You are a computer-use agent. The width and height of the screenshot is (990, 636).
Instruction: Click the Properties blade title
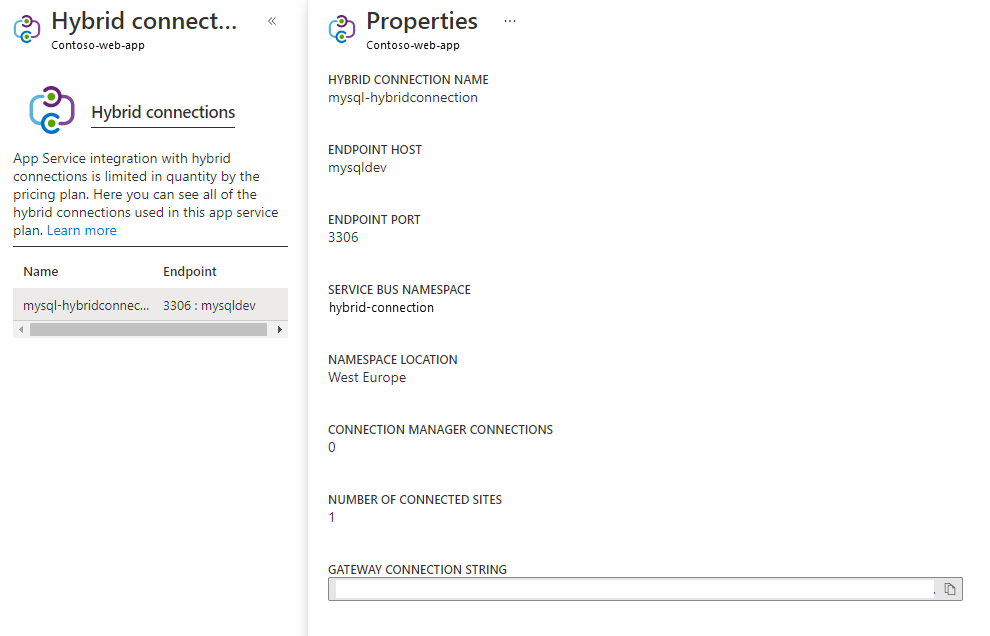(x=422, y=21)
